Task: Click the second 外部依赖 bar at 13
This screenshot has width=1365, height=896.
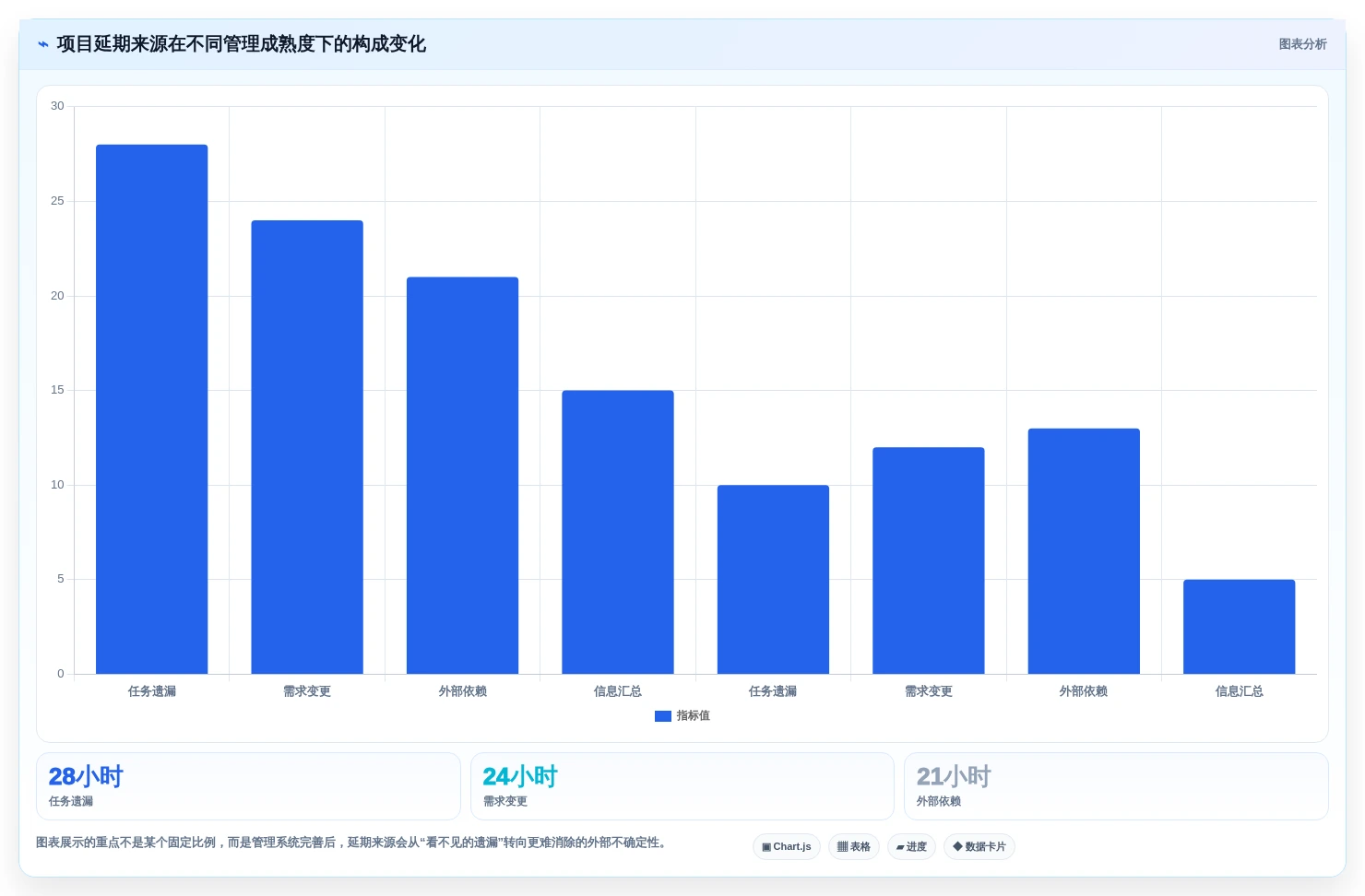Action: (1084, 551)
